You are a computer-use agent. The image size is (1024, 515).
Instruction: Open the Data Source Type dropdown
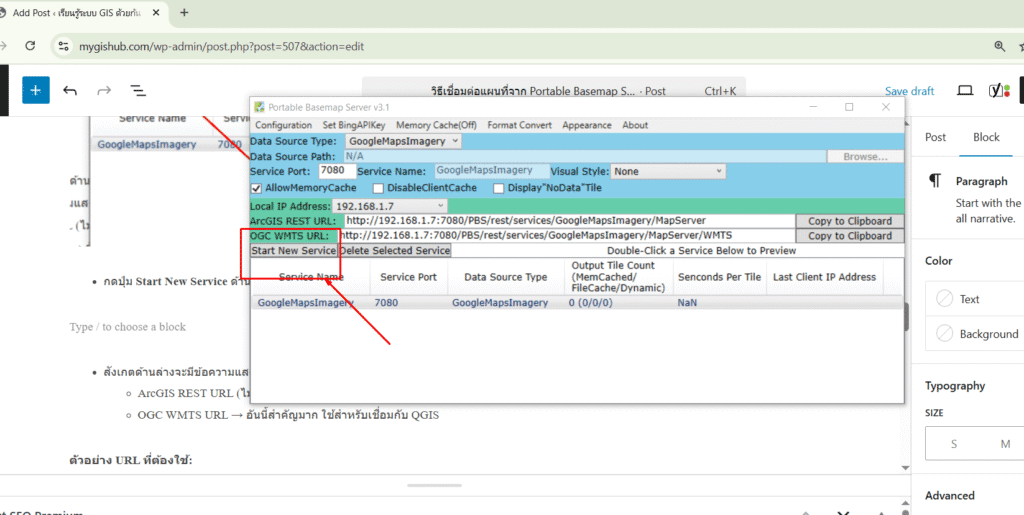click(x=403, y=141)
